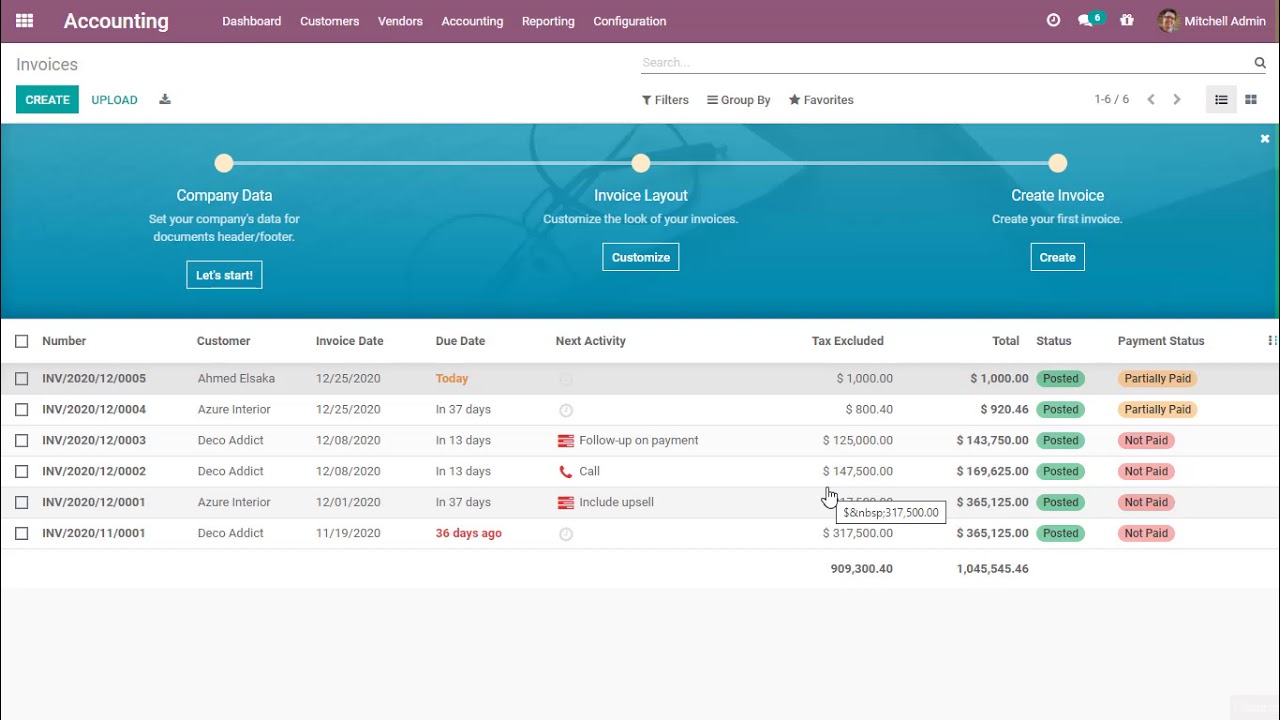This screenshot has height=720, width=1280.
Task: Sort by Due Date column header
Action: click(460, 341)
